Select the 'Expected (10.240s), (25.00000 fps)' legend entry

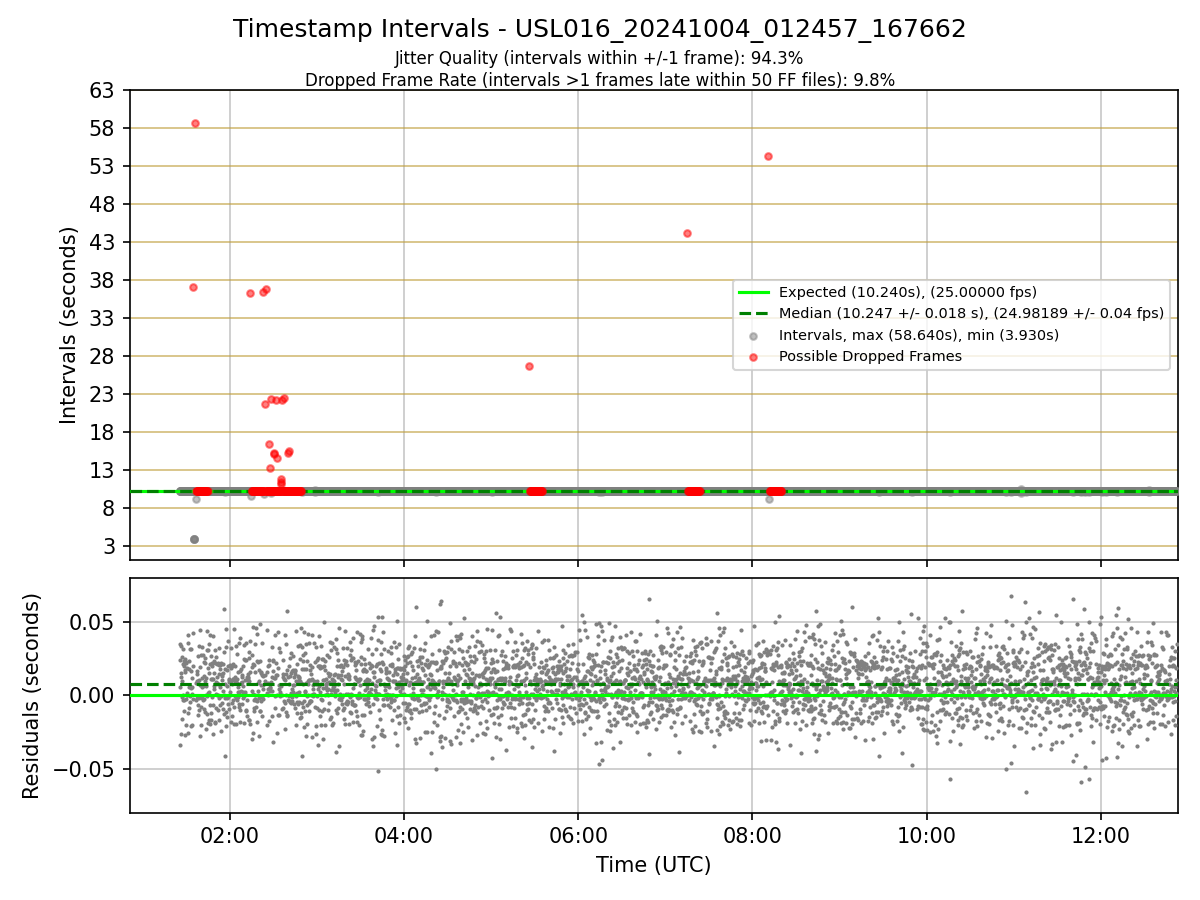[x=908, y=292]
